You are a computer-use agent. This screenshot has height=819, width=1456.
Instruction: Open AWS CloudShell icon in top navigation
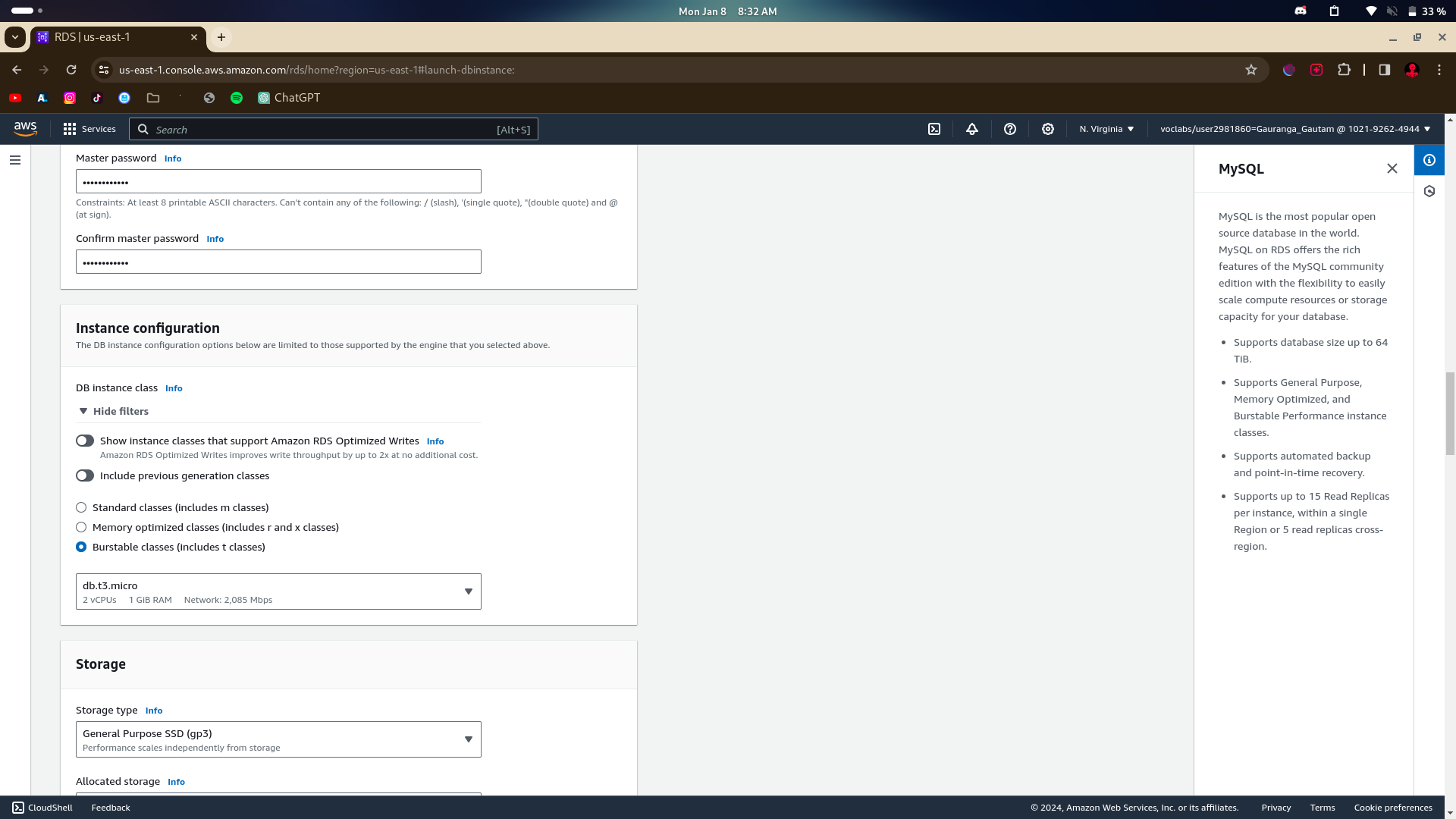tap(934, 129)
